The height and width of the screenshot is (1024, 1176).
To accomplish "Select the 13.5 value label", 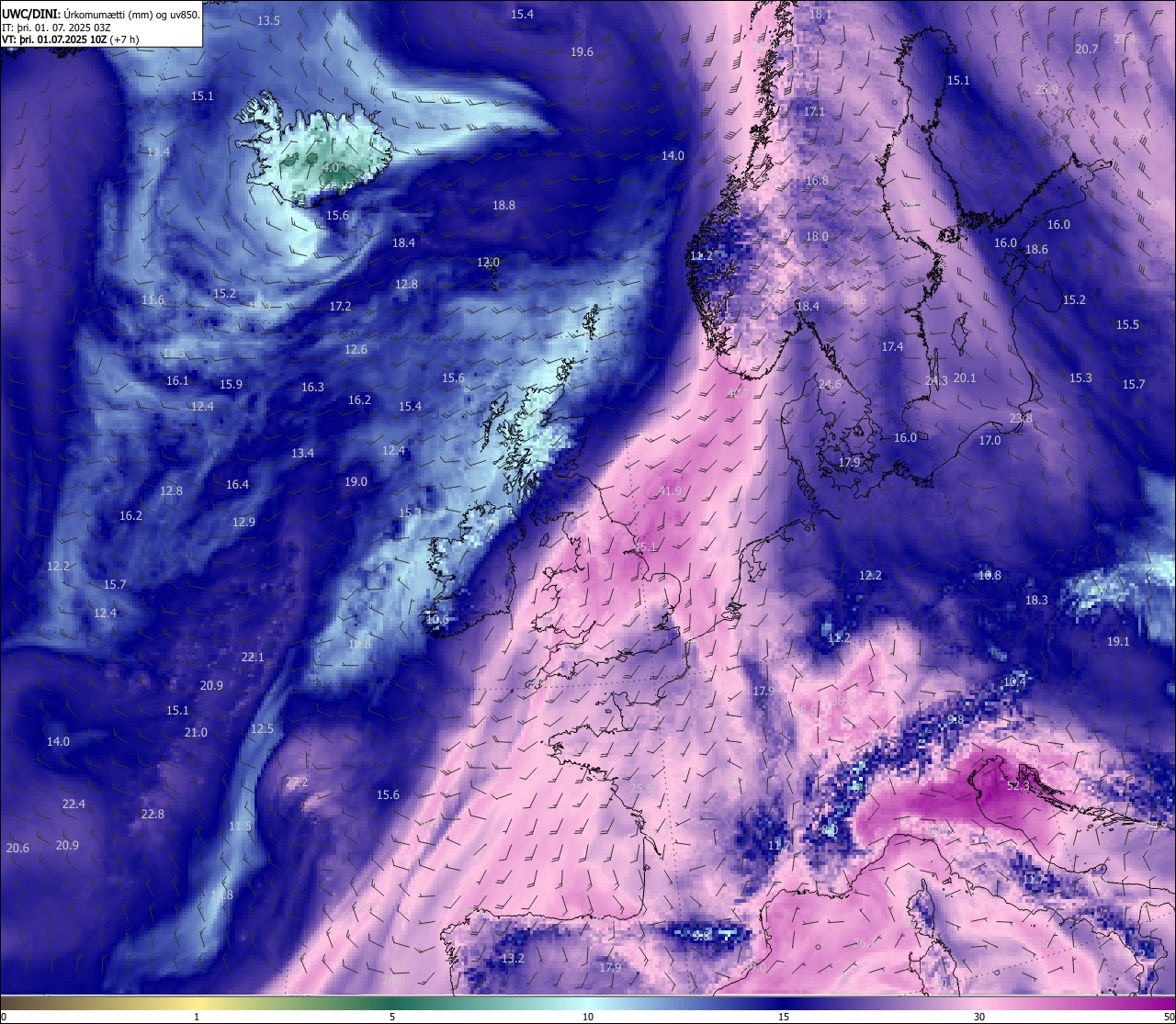I will click(269, 20).
